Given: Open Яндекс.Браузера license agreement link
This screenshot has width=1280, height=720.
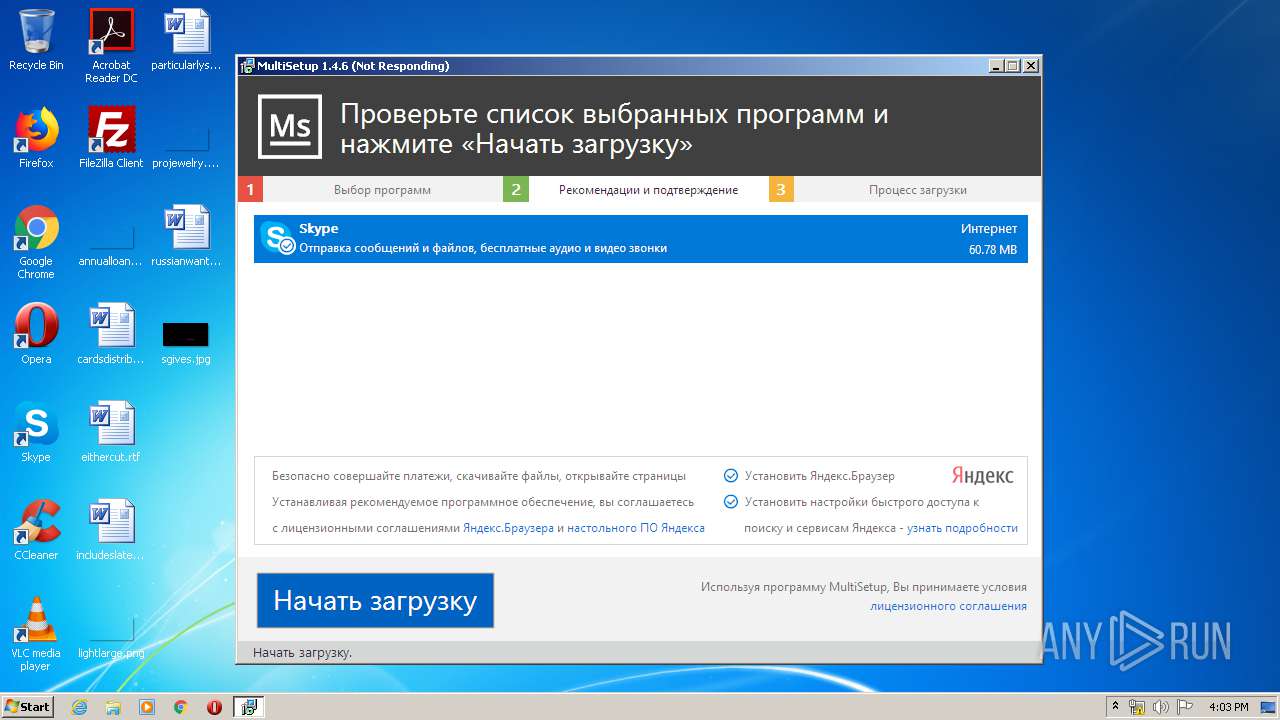Looking at the screenshot, I should pos(508,528).
